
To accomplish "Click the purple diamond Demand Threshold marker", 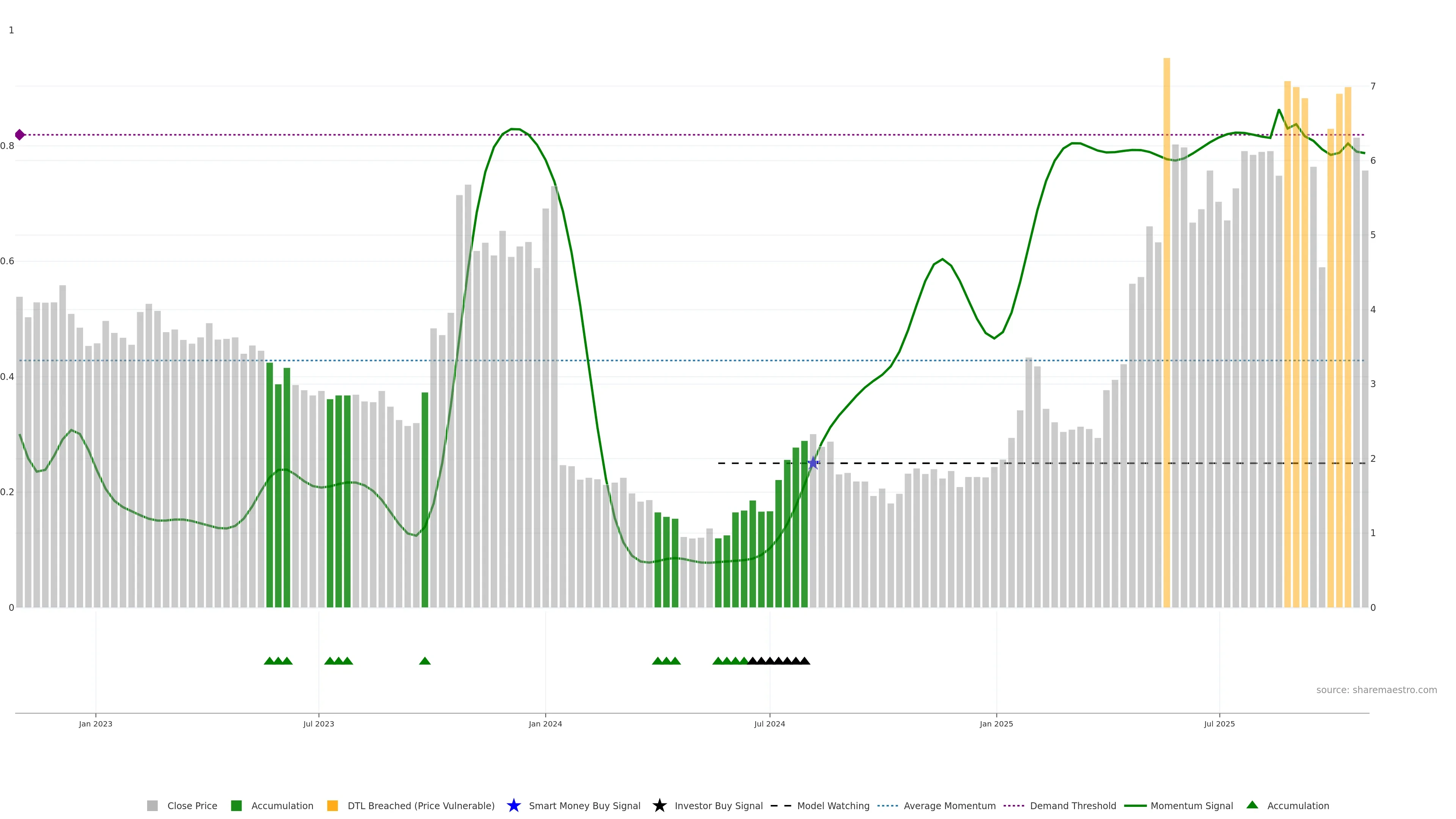I will (x=20, y=135).
